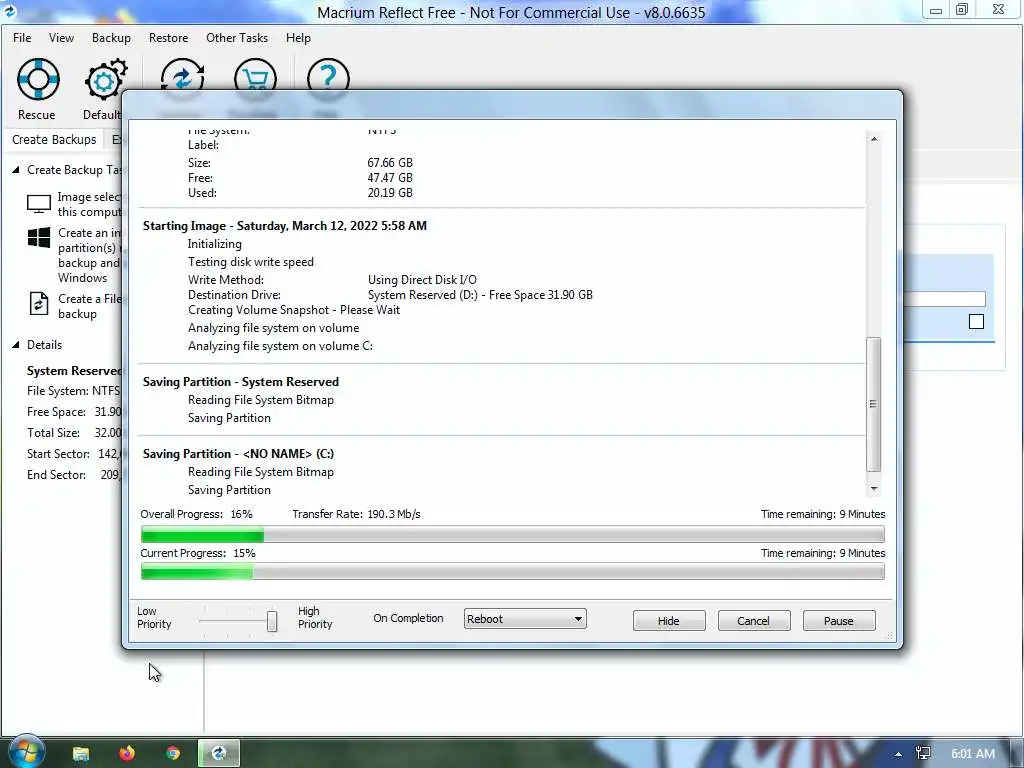Click 'System Reserved' in the Details pane
1024x768 pixels.
pyautogui.click(x=74, y=371)
